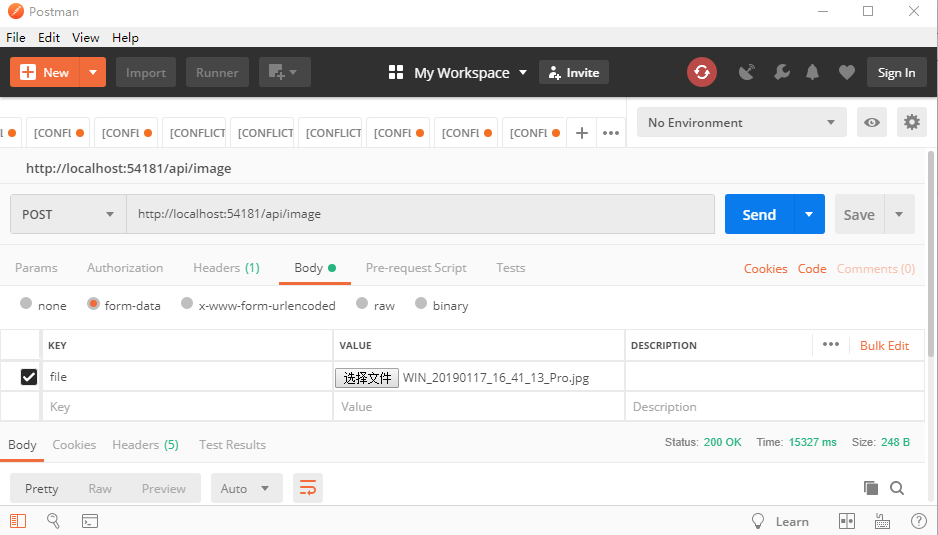Open column options dots in table header
This screenshot has width=938, height=535.
click(830, 344)
